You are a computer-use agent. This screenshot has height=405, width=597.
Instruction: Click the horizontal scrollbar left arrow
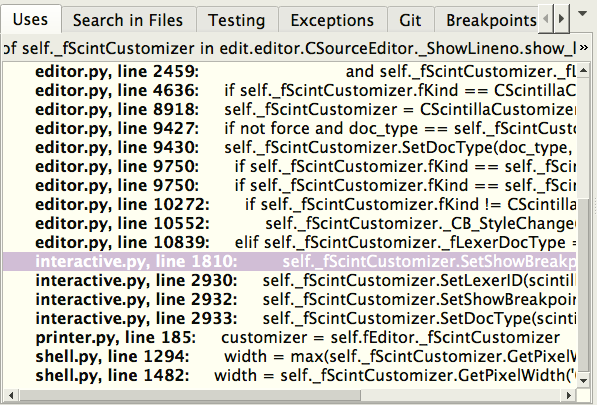(x=11, y=395)
